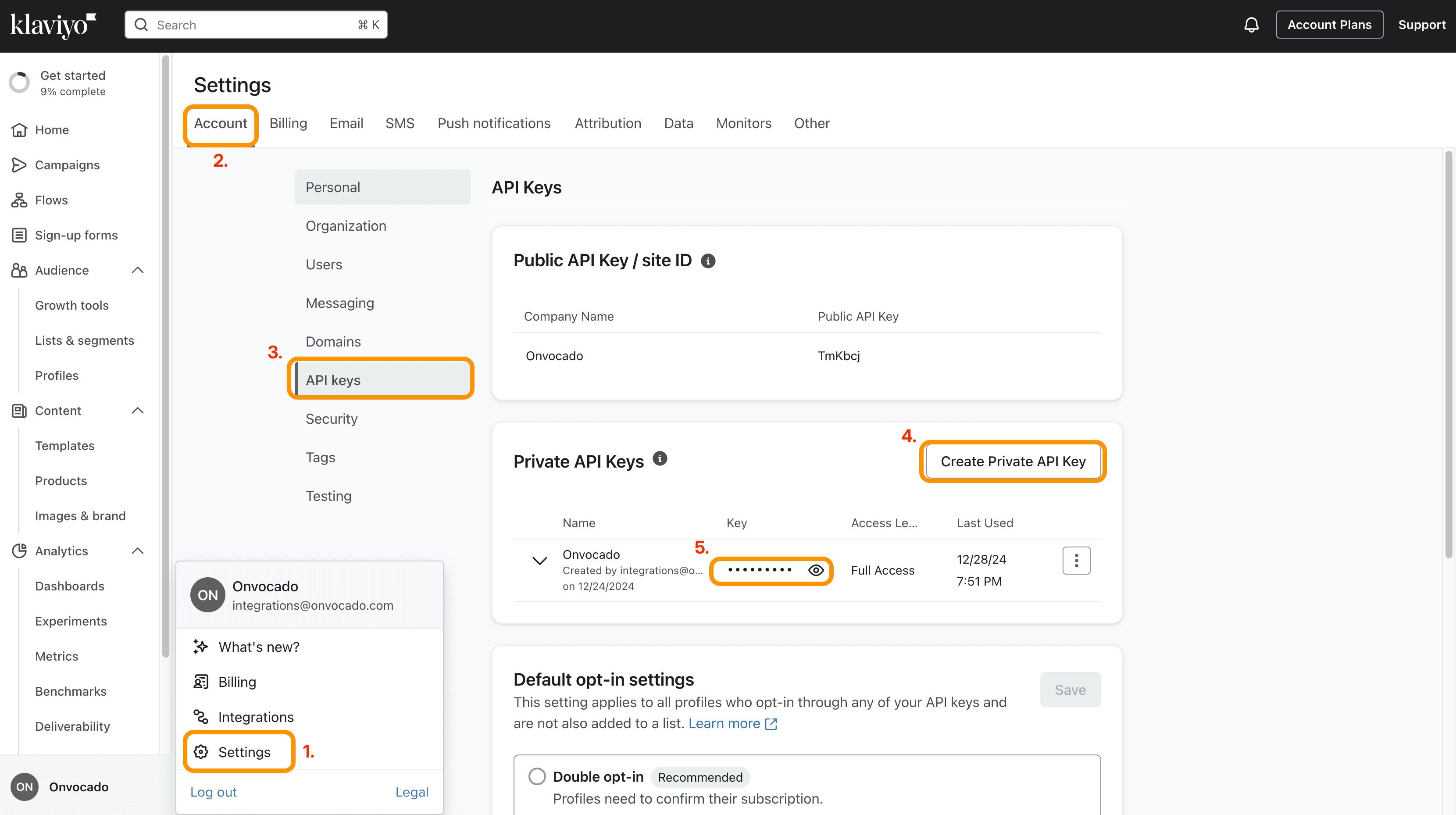This screenshot has height=815, width=1456.
Task: Click the Klaviyo logo
Action: pyautogui.click(x=53, y=25)
